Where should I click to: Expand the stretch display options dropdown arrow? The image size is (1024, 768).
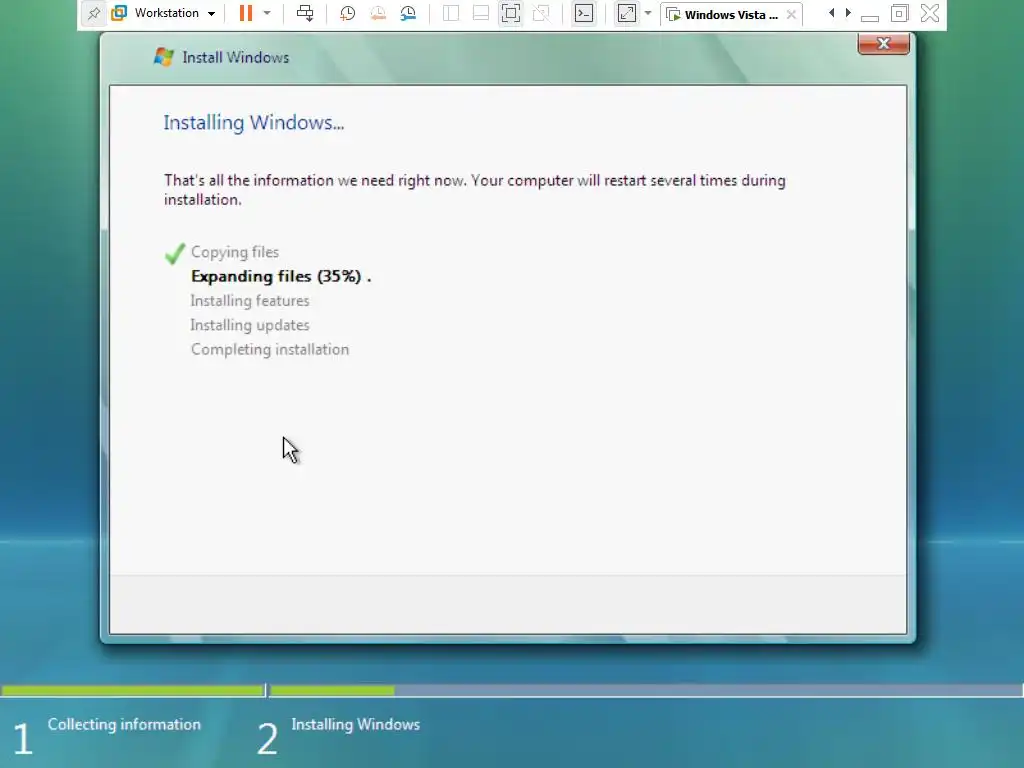[x=648, y=13]
